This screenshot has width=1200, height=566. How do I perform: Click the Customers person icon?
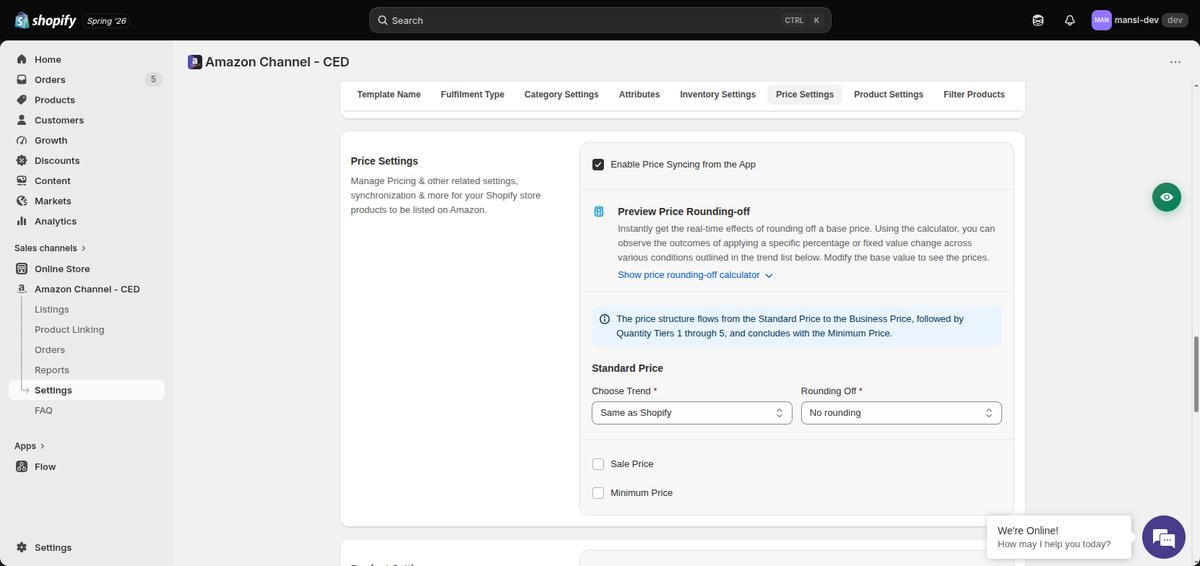pyautogui.click(x=22, y=120)
